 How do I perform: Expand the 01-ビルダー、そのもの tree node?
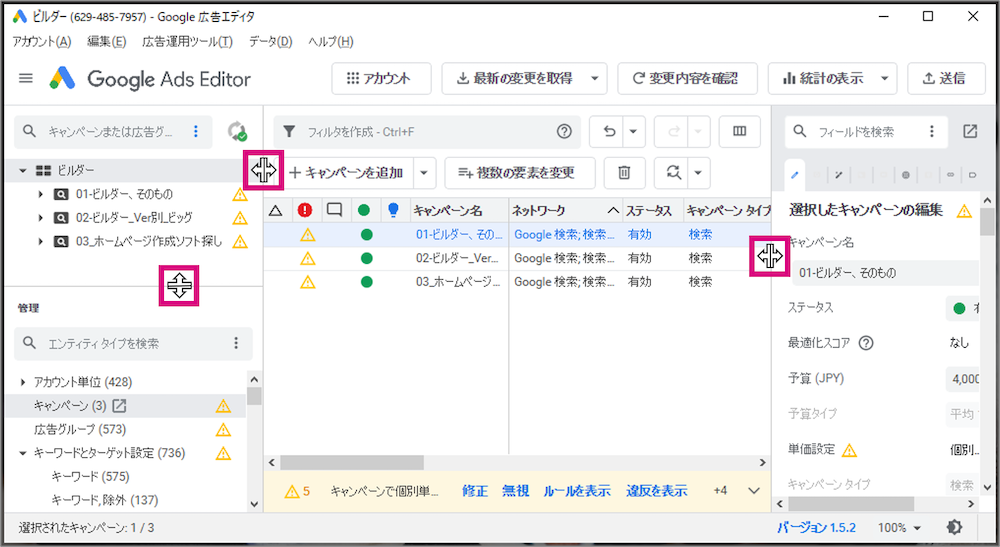[x=40, y=194]
